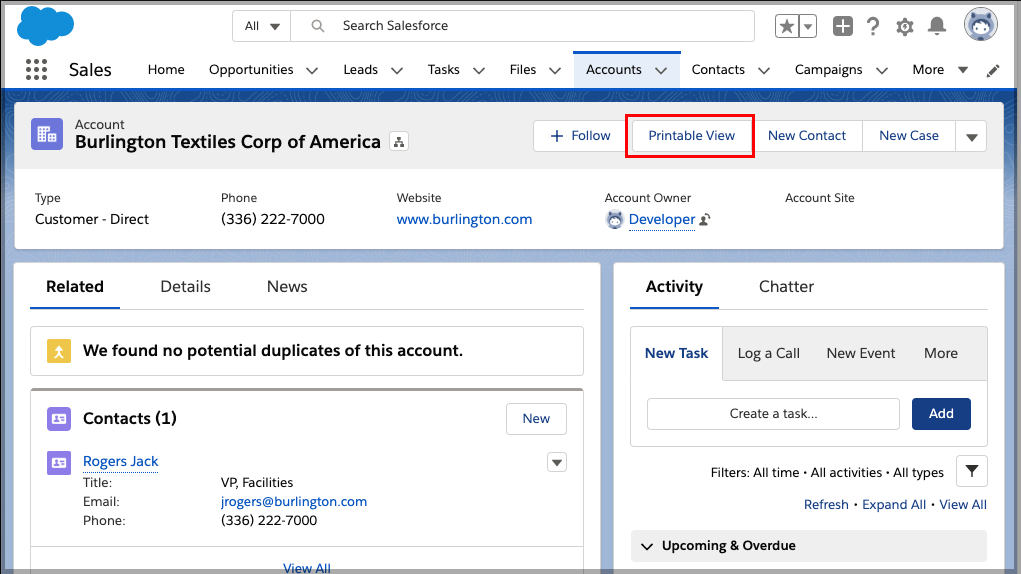This screenshot has width=1021, height=574.
Task: Click the Follow button
Action: (x=580, y=136)
